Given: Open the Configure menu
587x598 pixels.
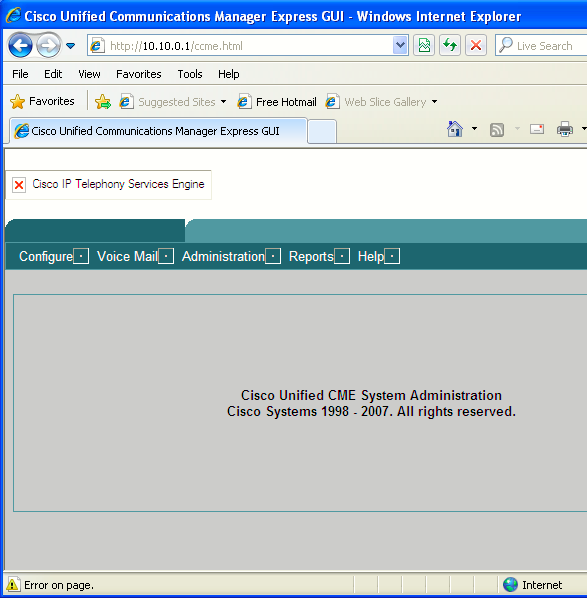Looking at the screenshot, I should click(46, 256).
